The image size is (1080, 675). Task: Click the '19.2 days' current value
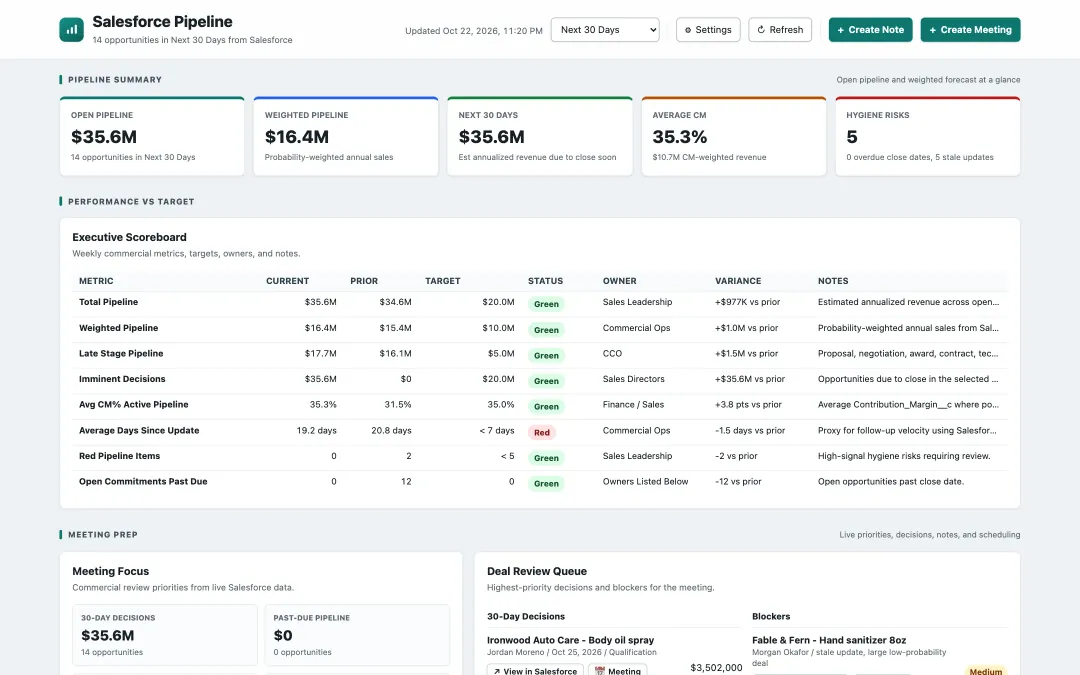tap(316, 430)
